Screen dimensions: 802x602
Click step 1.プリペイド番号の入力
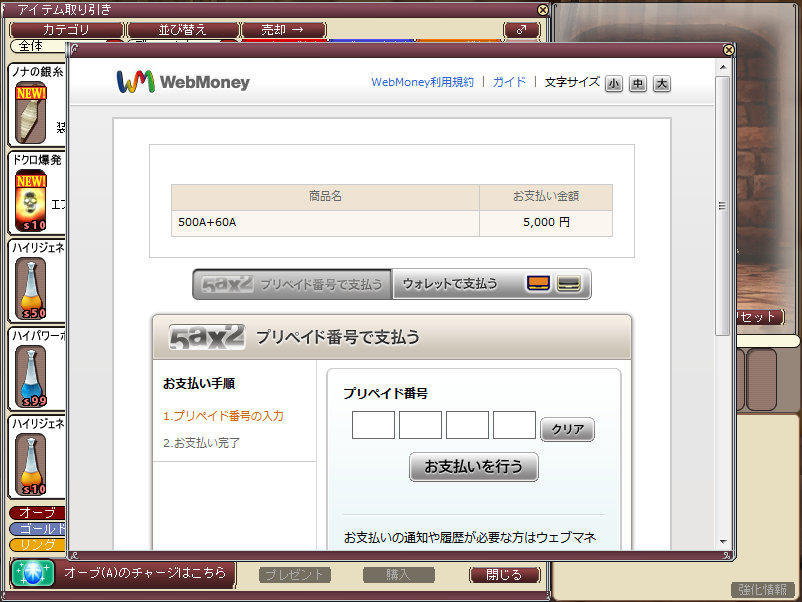tap(223, 416)
